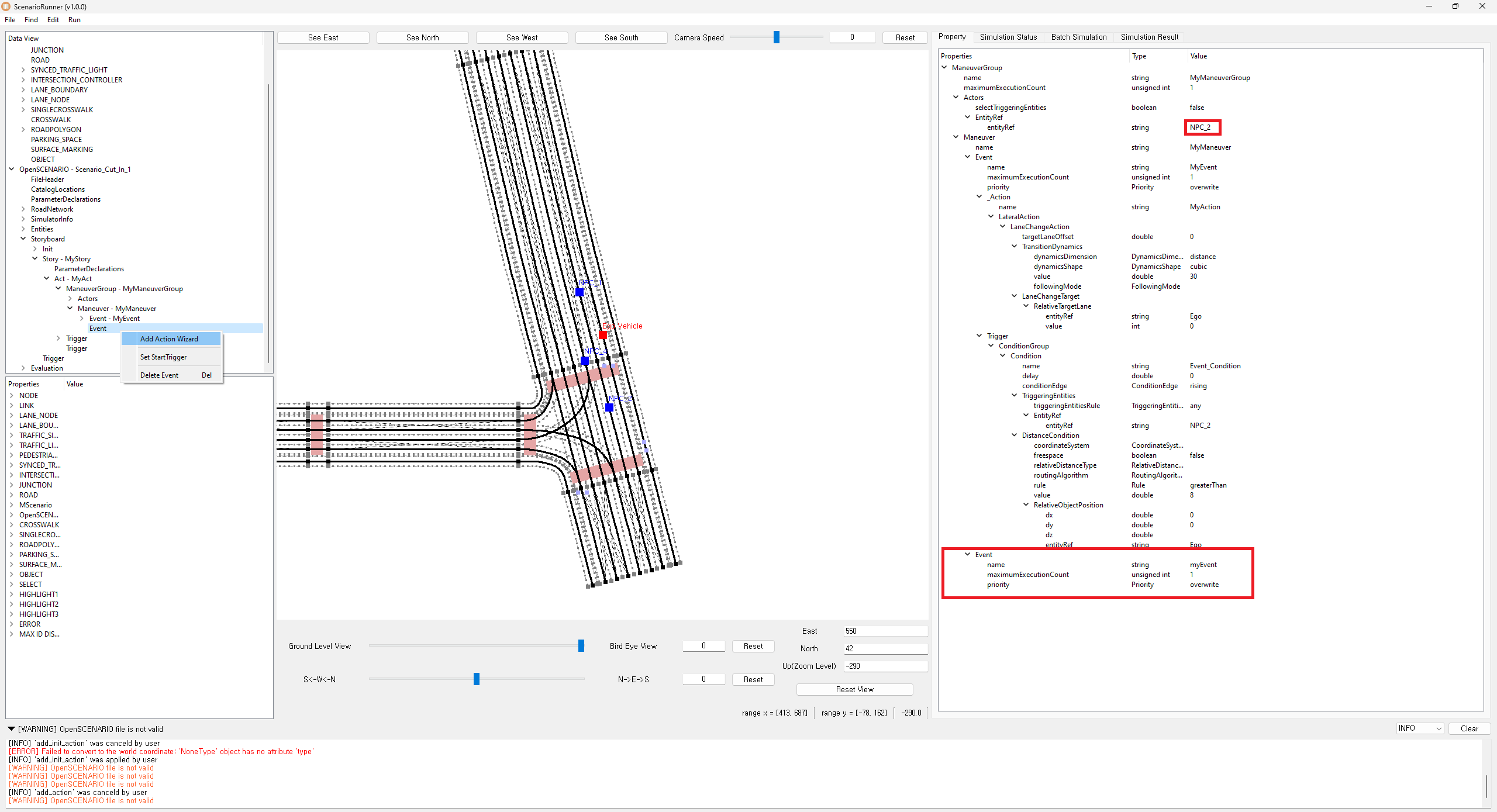Select the blue NPC_2 vehicle marker
1497x812 pixels.
point(609,407)
